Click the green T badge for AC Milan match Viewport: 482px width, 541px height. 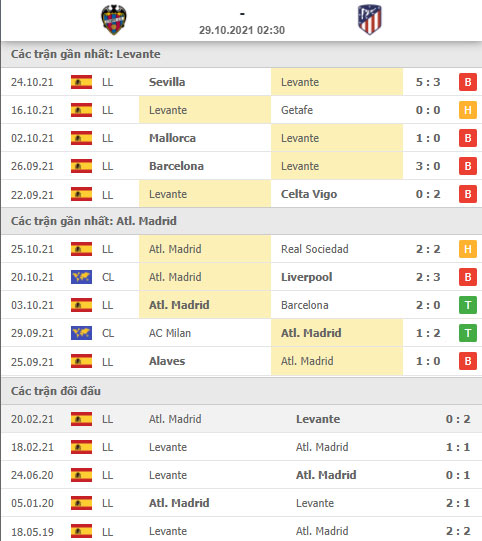click(468, 333)
